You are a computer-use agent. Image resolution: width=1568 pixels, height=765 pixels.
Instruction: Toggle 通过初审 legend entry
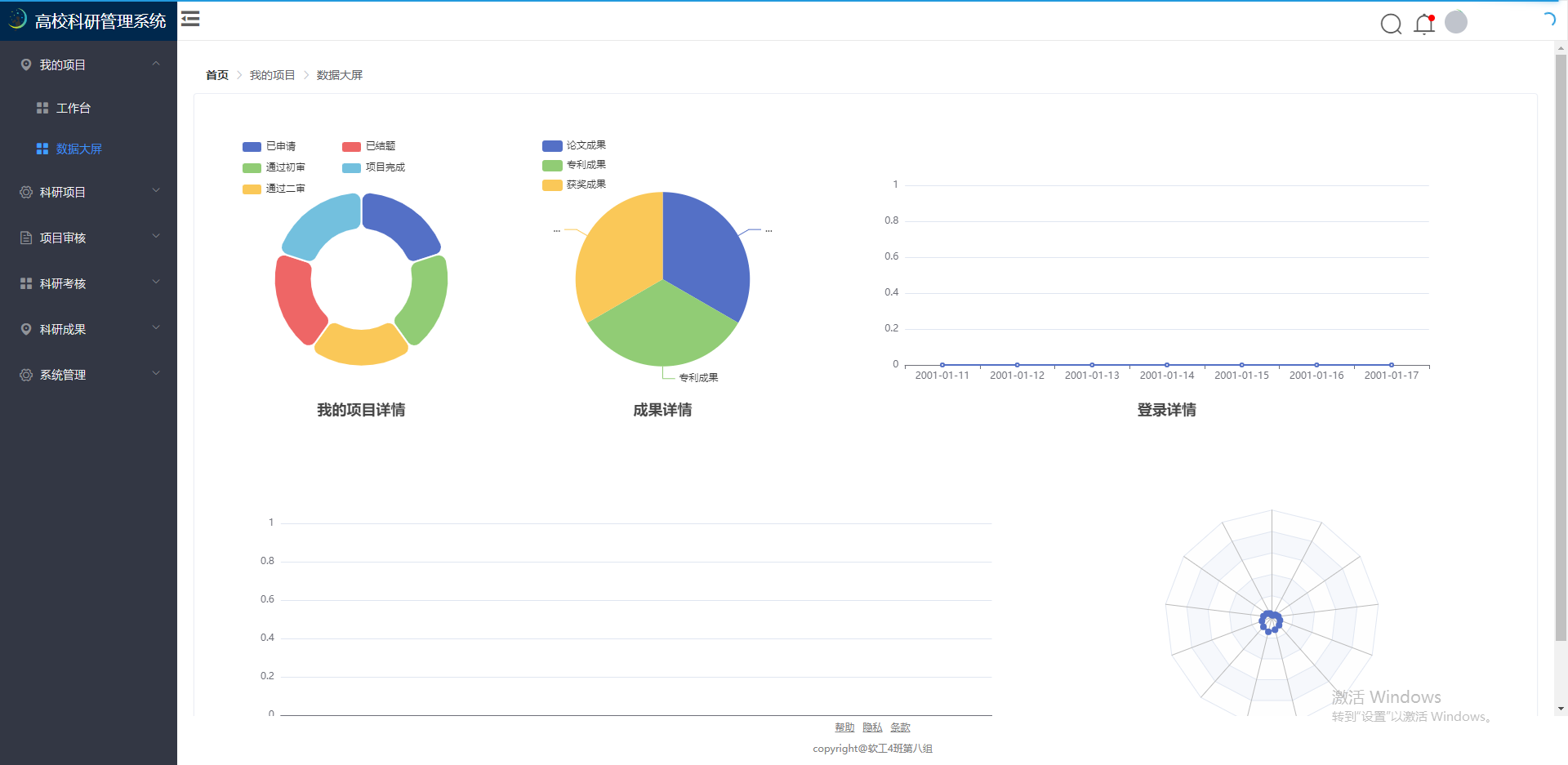(x=274, y=167)
